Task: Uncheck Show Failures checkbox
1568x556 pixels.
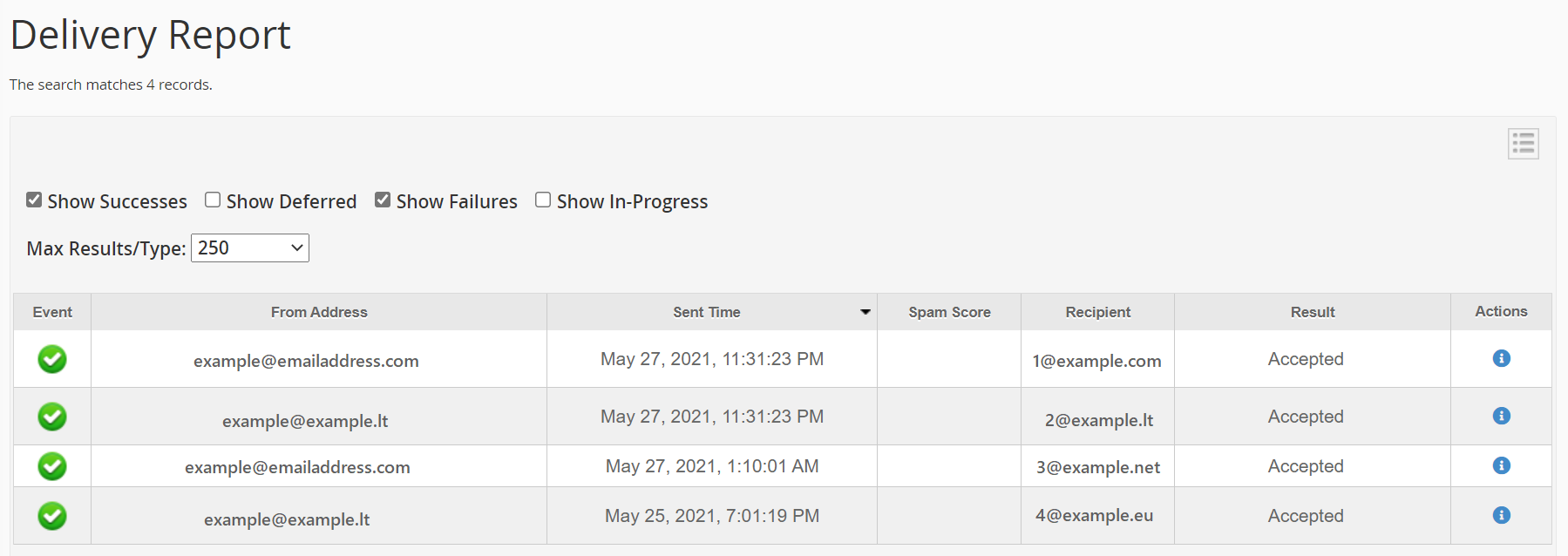Action: (383, 200)
